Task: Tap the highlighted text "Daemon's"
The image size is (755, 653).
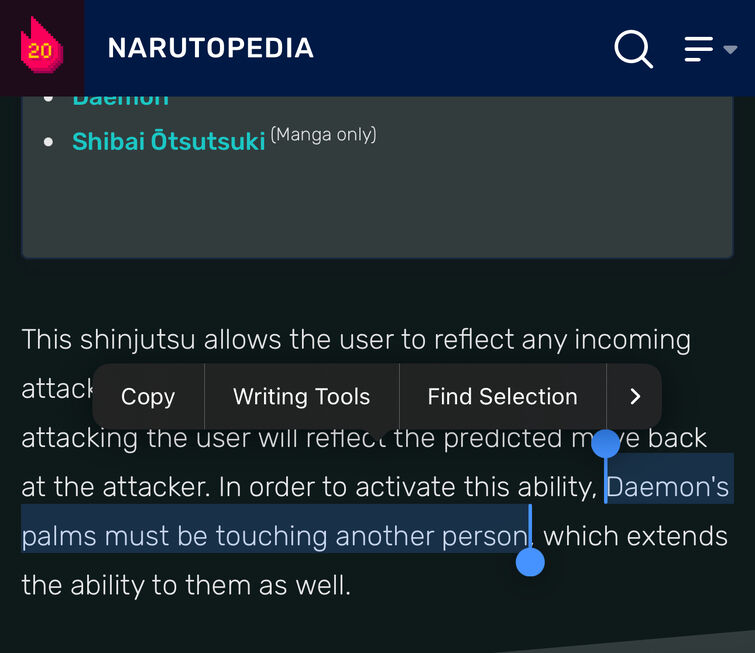Action: tap(667, 487)
